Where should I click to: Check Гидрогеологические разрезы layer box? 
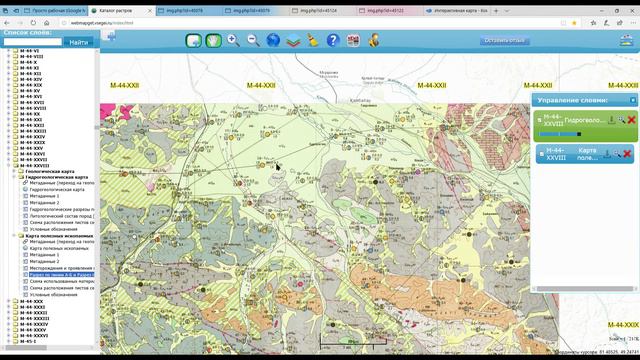click(x=25, y=209)
